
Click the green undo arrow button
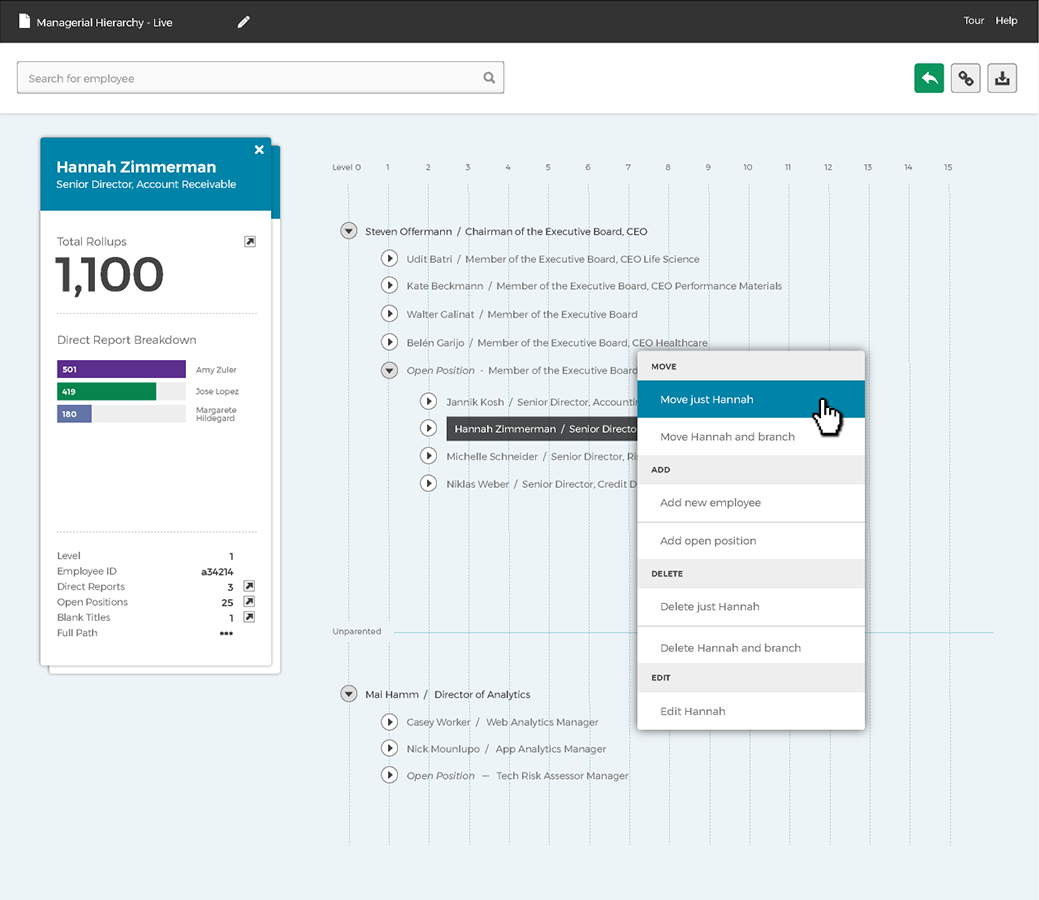click(x=928, y=78)
